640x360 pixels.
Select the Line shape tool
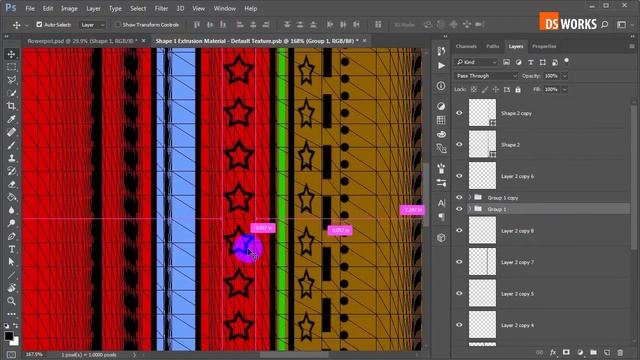pos(11,275)
